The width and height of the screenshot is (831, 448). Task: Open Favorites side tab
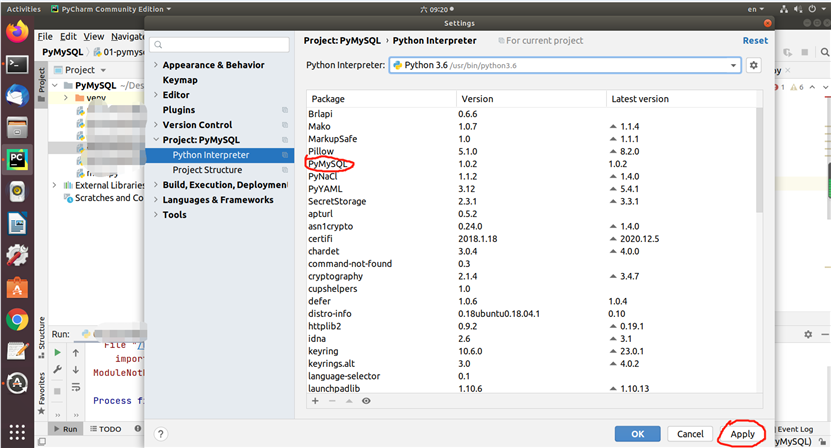click(x=42, y=393)
